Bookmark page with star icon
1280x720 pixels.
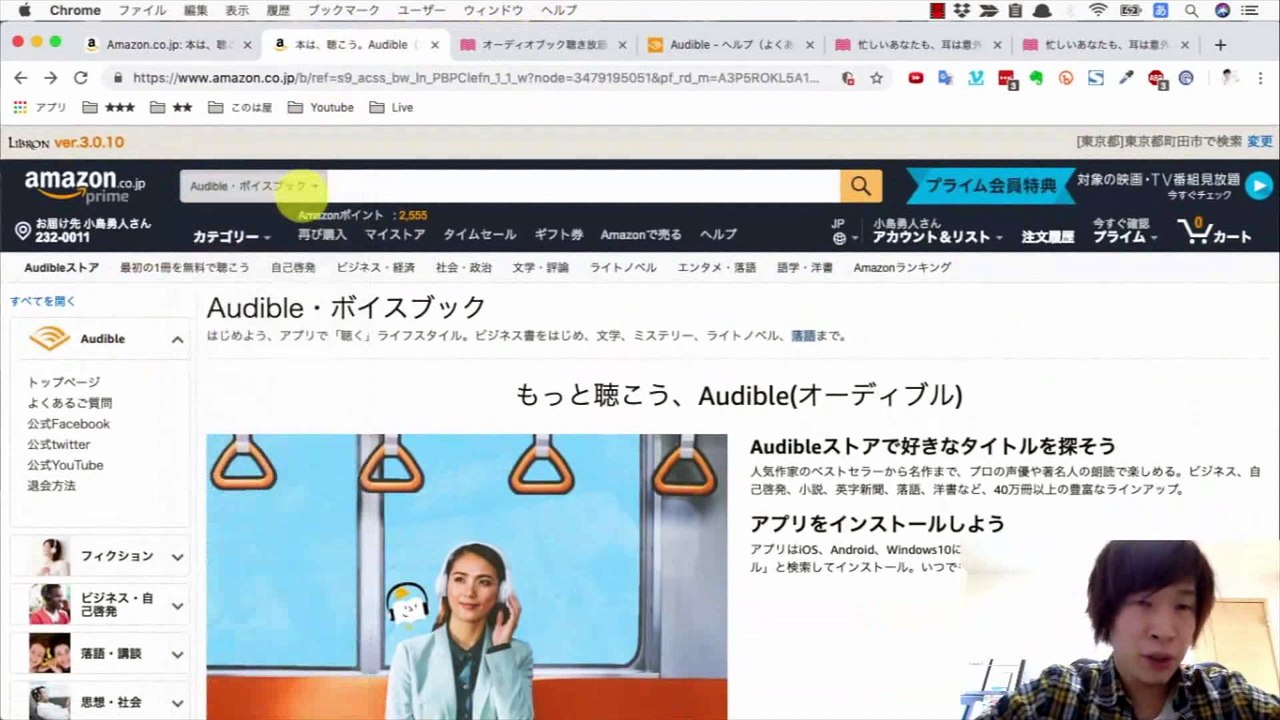(x=876, y=77)
